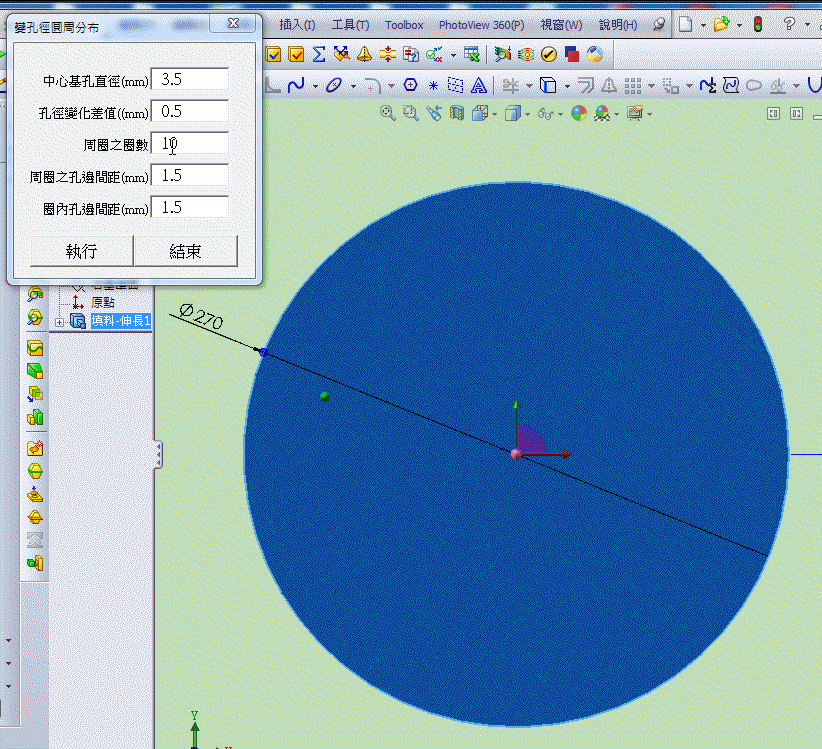Viewport: 822px width, 749px height.
Task: Open the Toolbox menu
Action: 404,25
